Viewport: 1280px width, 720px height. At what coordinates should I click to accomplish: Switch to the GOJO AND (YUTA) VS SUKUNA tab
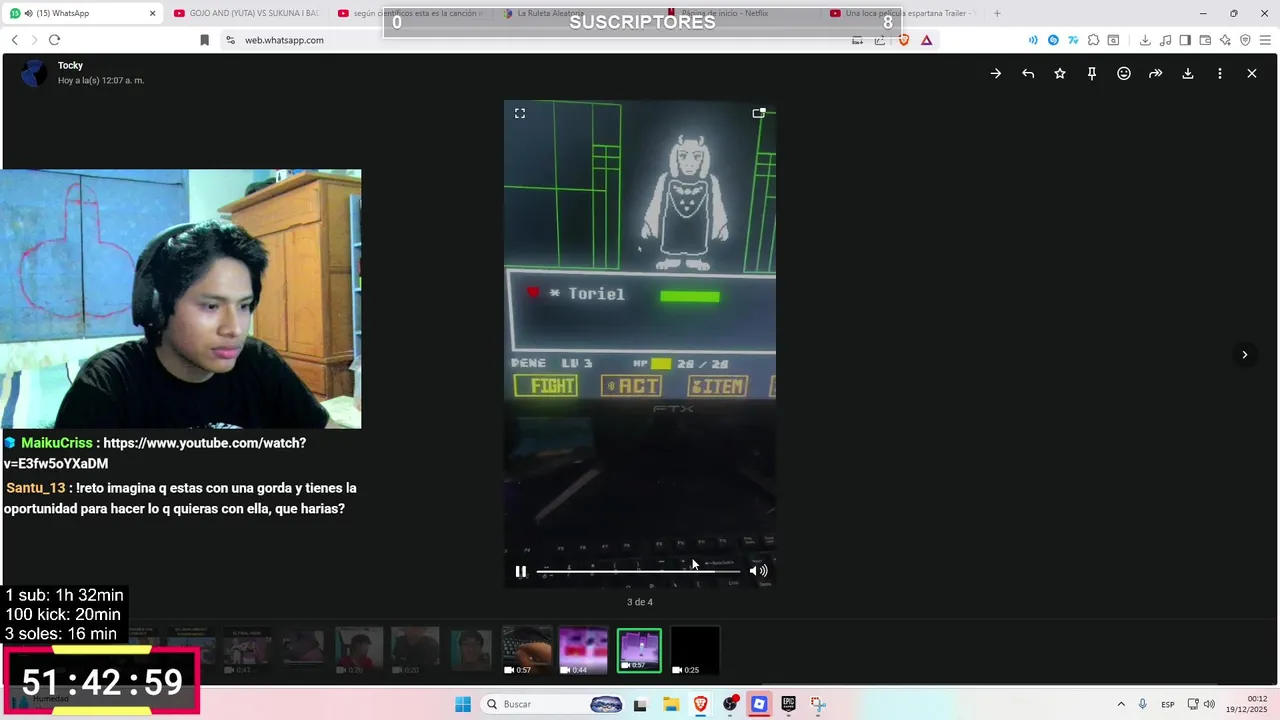tap(247, 13)
